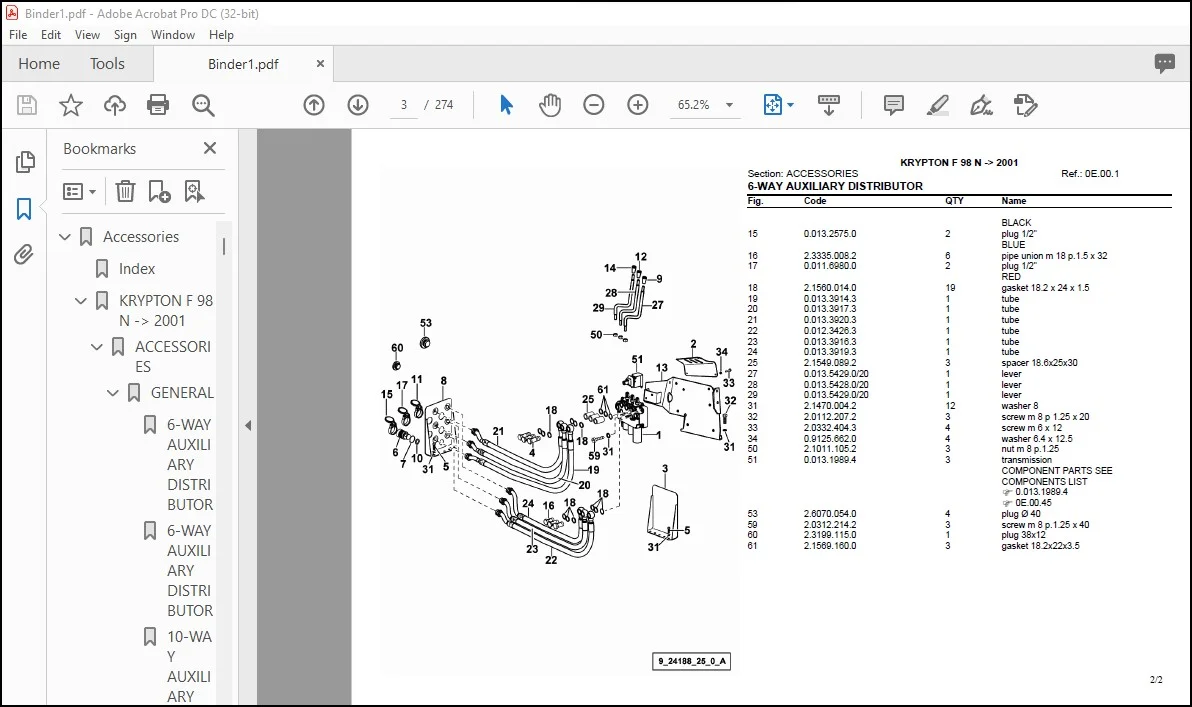1192x707 pixels.
Task: Activate the Hand pan tool
Action: click(x=550, y=105)
